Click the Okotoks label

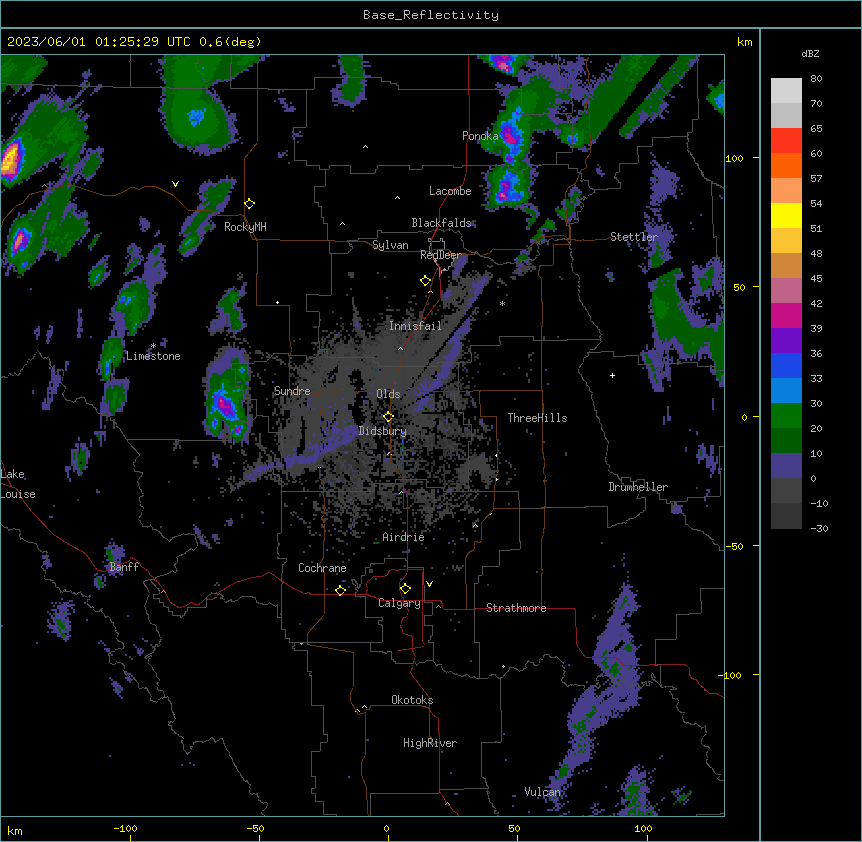point(412,700)
